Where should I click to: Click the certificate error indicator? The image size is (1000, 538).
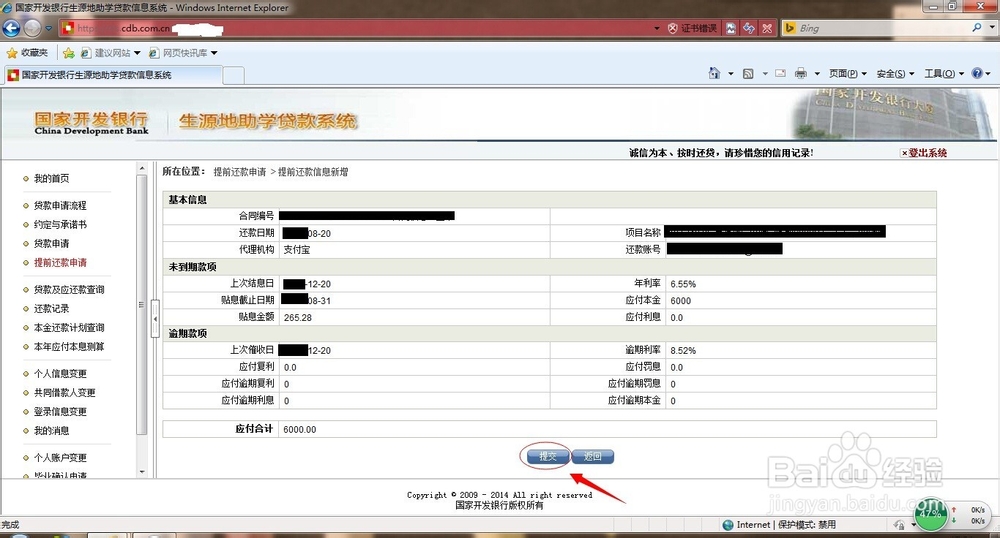click(x=692, y=28)
